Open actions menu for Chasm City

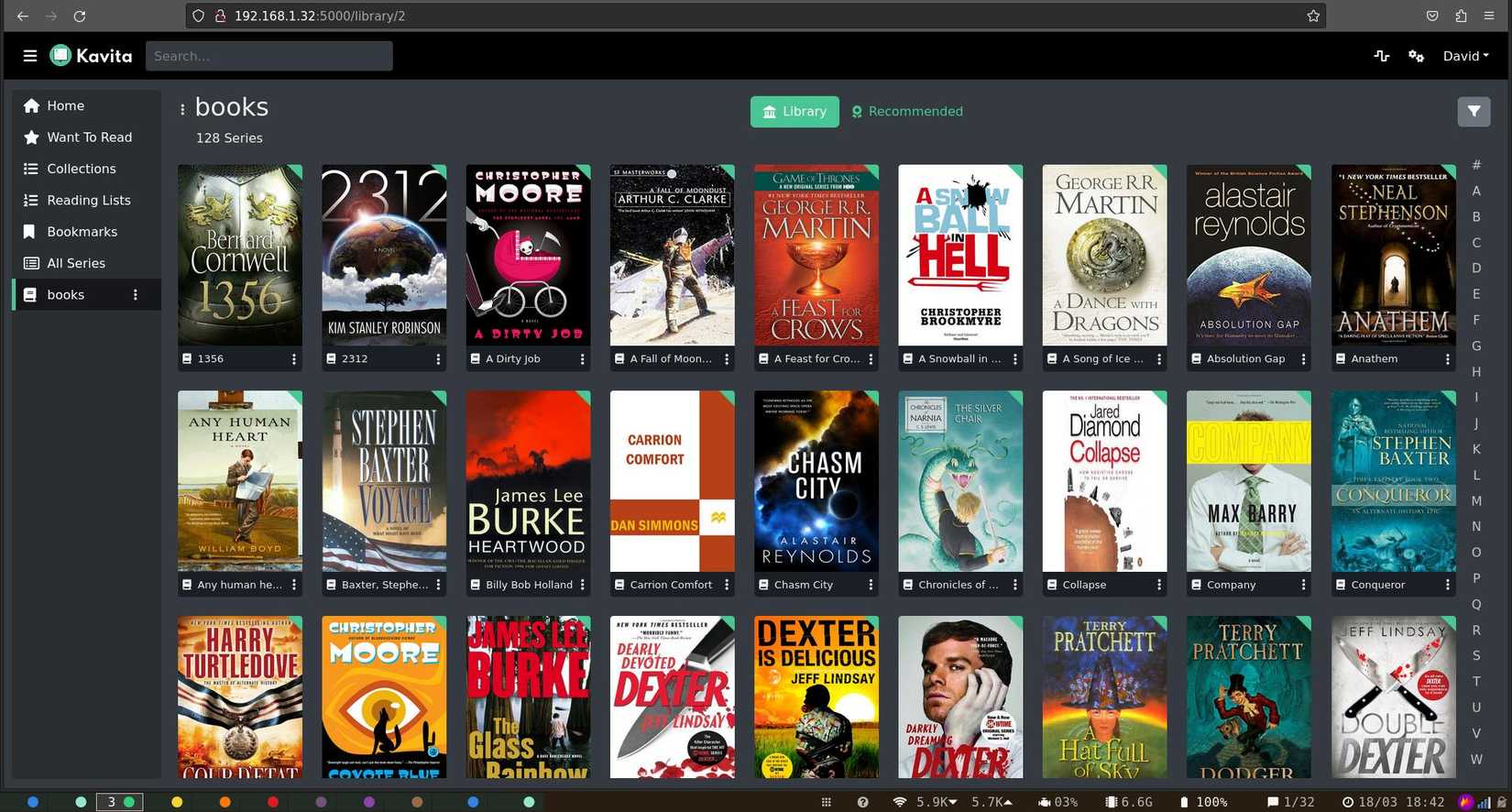click(871, 585)
